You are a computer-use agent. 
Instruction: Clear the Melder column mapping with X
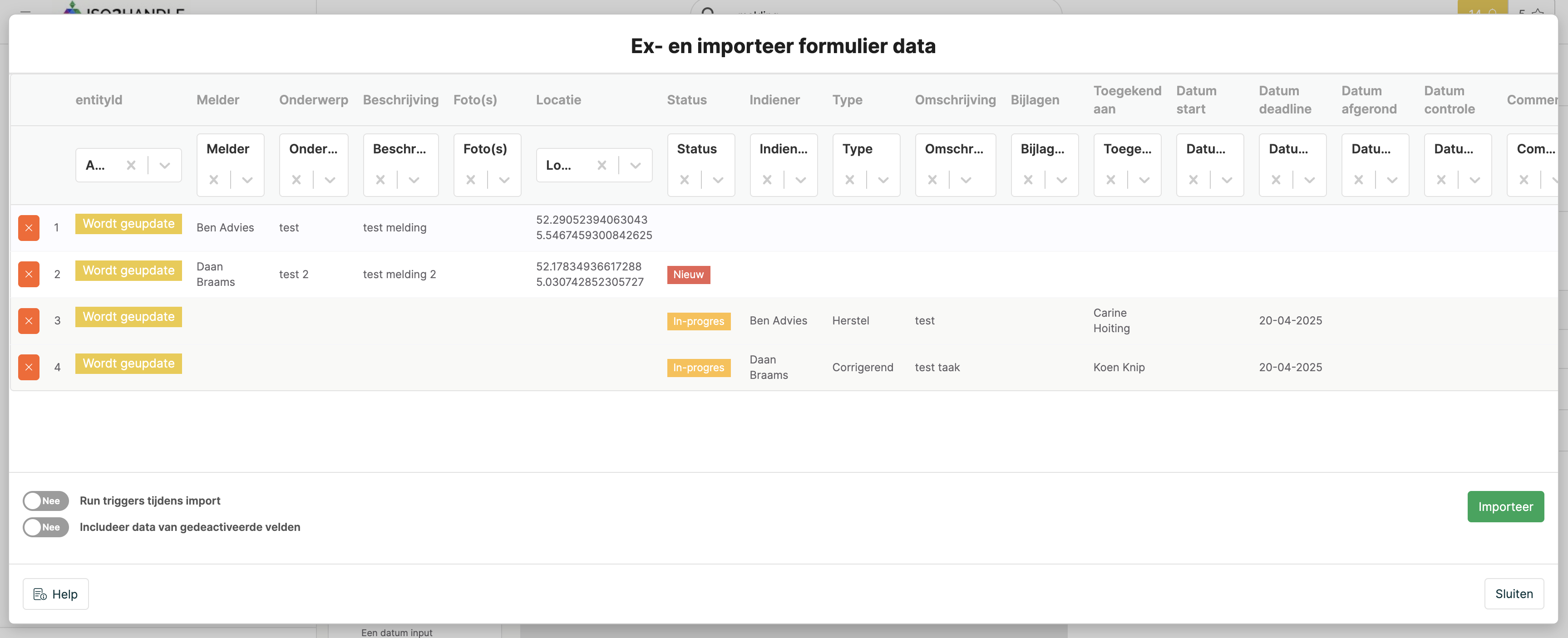point(214,180)
